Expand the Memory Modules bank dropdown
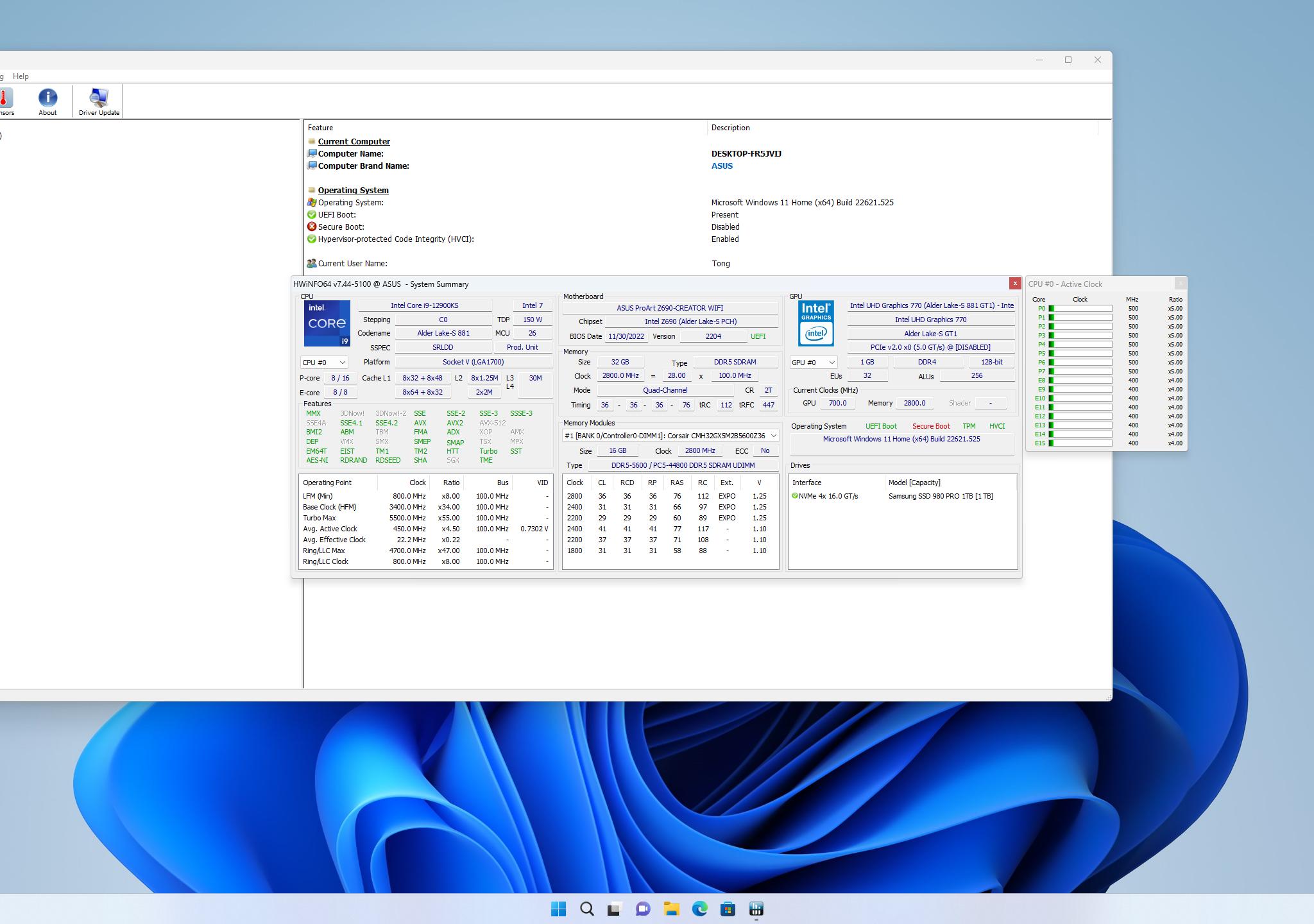The image size is (1314, 924). click(670, 436)
